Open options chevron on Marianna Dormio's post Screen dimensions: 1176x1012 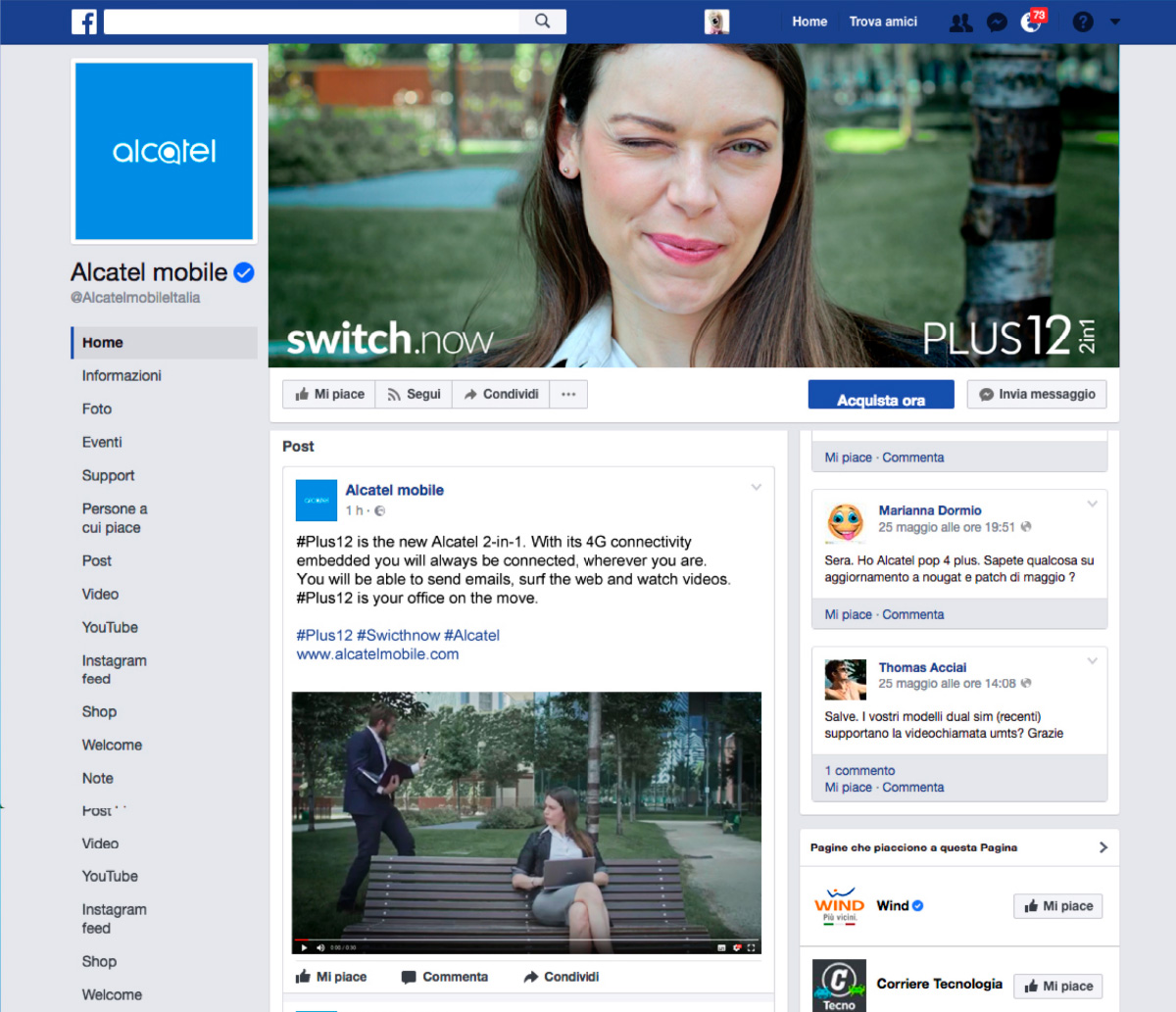[x=1093, y=505]
